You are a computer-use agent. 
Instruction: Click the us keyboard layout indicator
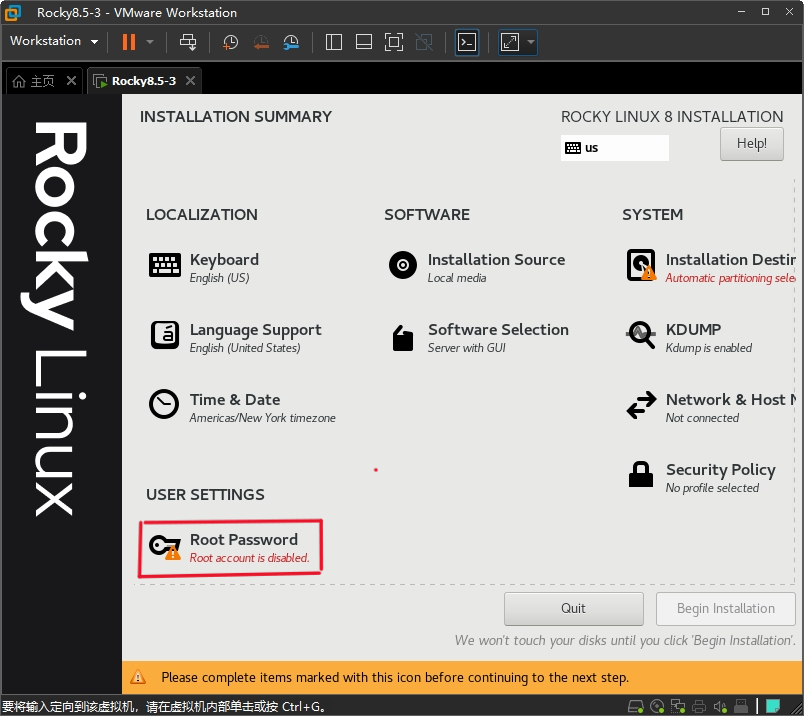point(614,148)
